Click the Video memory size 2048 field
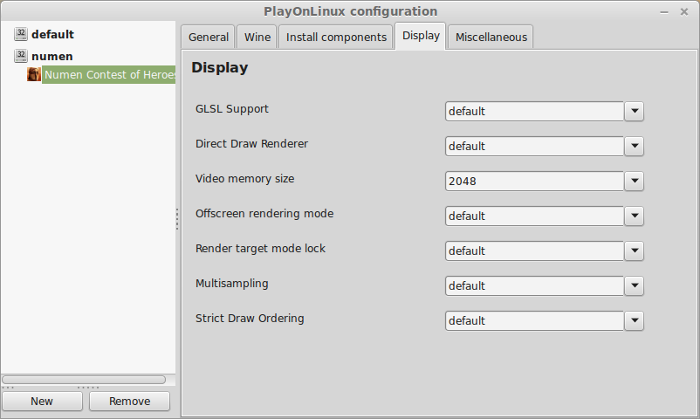Image resolution: width=700 pixels, height=419 pixels. [x=534, y=181]
